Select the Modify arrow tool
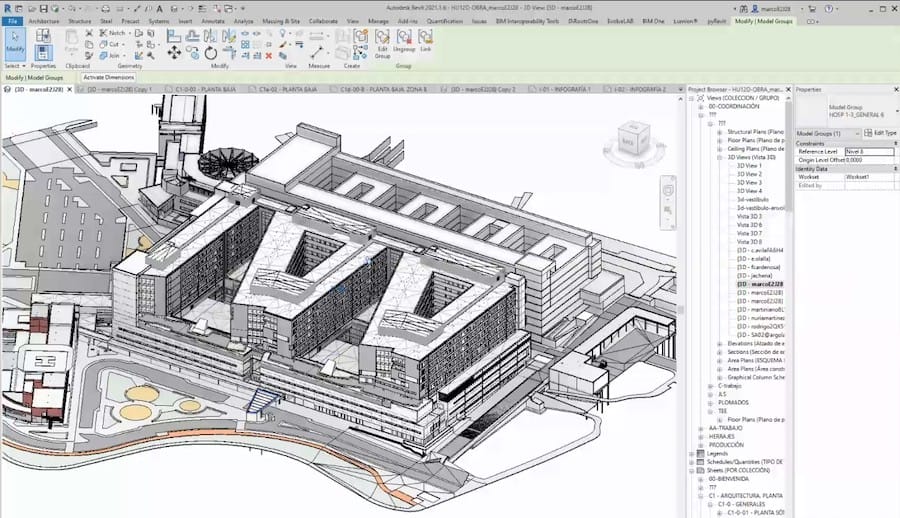Screen dimensions: 900x518 tap(15, 42)
